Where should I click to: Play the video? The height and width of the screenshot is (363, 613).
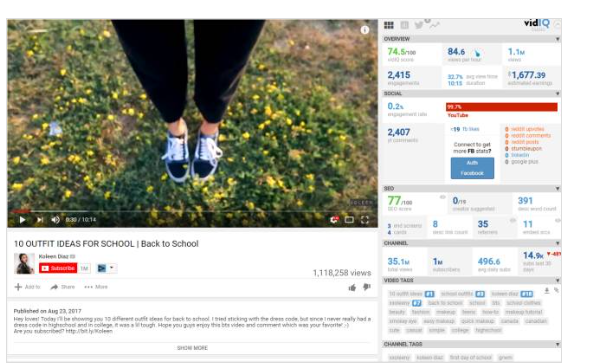coord(22,220)
